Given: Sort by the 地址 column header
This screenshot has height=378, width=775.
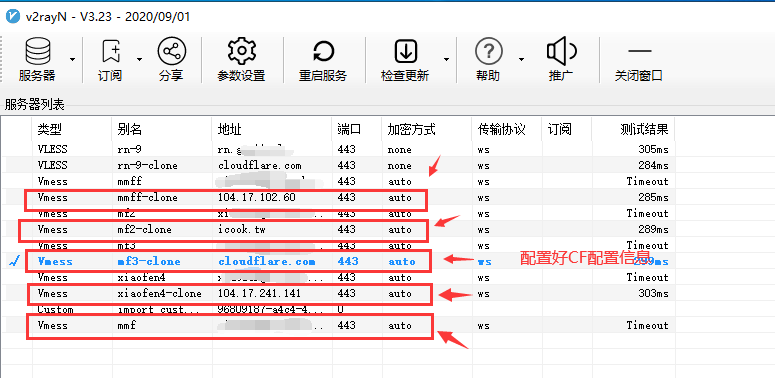Looking at the screenshot, I should point(271,129).
